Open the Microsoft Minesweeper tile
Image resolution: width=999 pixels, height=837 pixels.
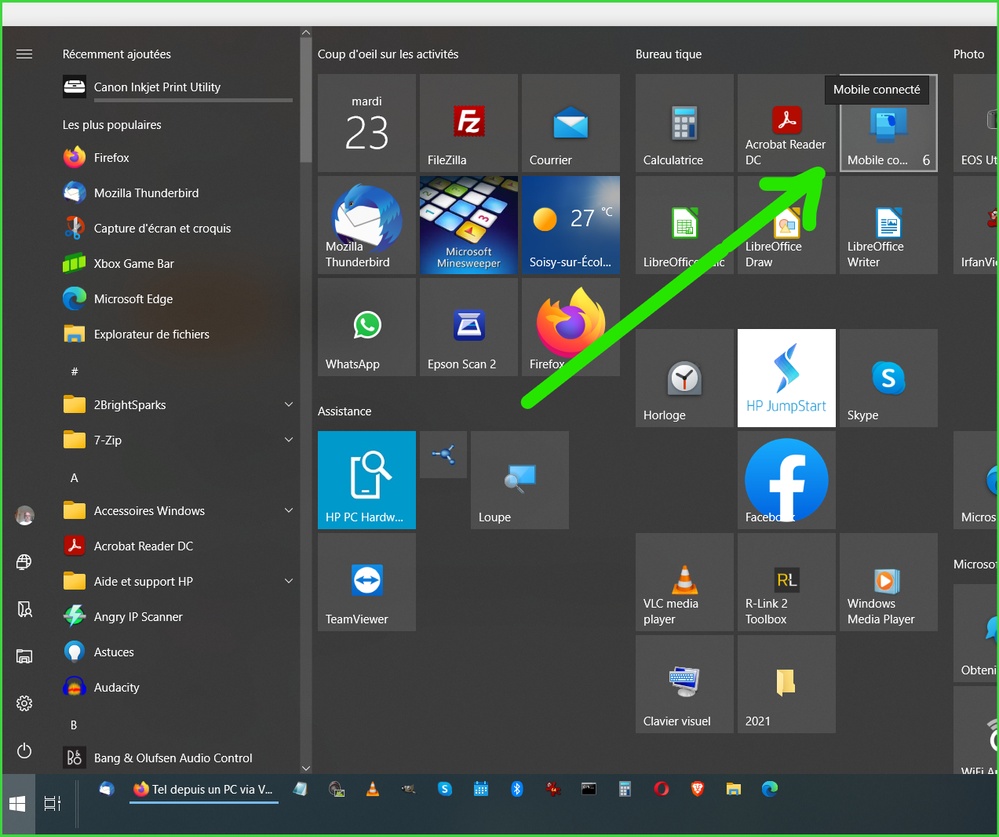click(x=469, y=225)
